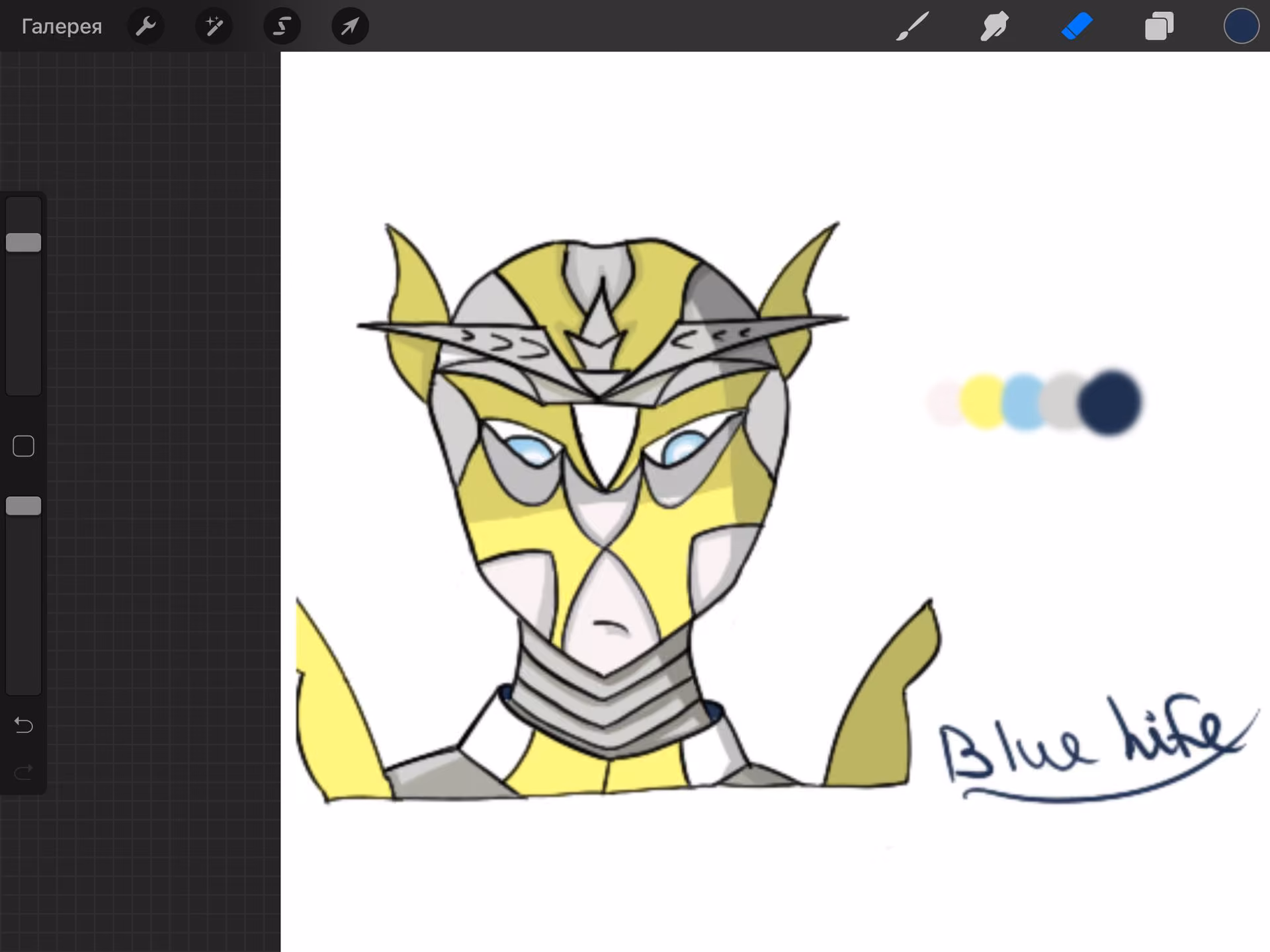Open the Adjustments magic wand menu
The image size is (1270, 952).
point(214,26)
